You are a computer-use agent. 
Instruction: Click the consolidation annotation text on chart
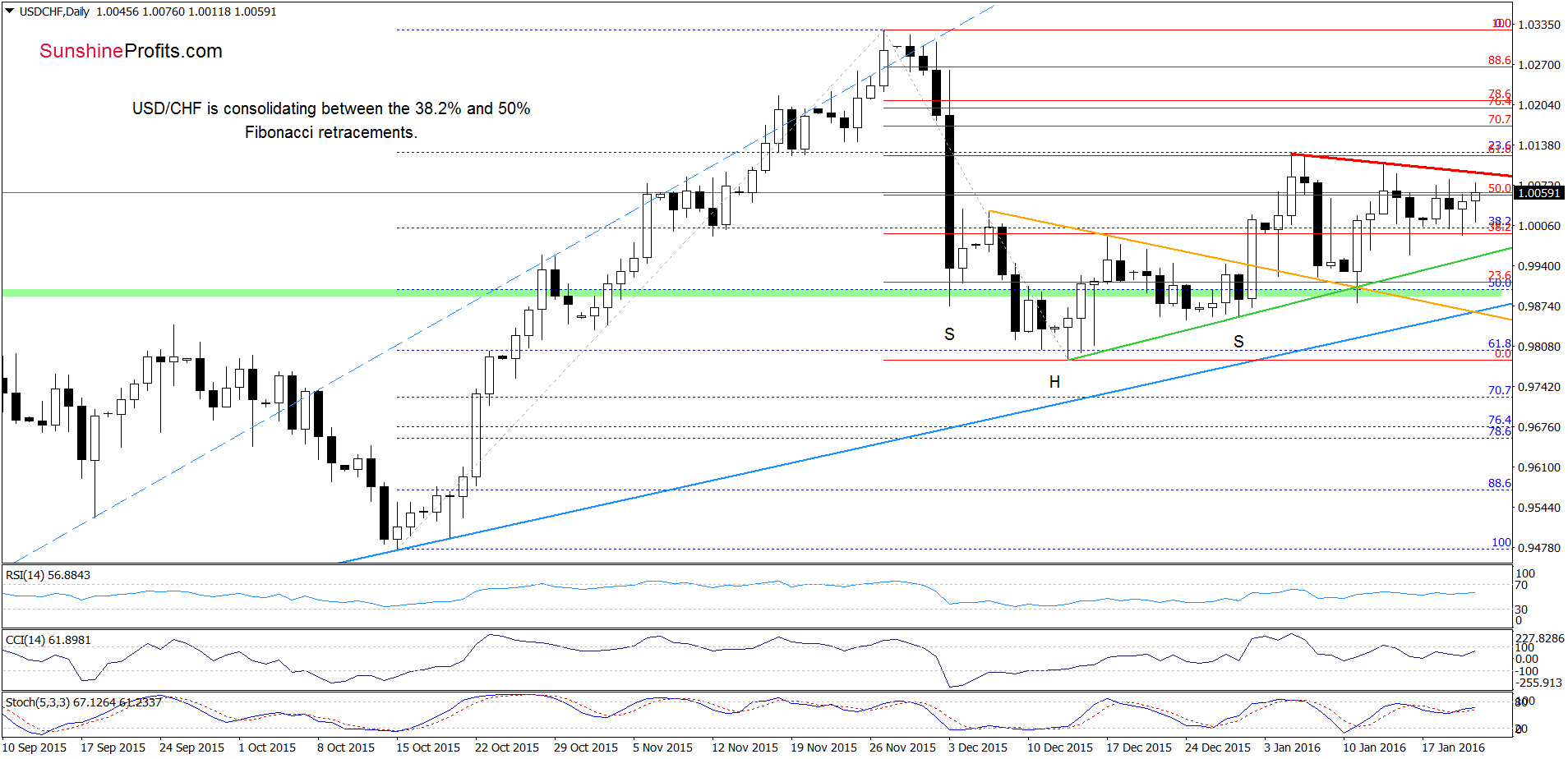[x=331, y=120]
